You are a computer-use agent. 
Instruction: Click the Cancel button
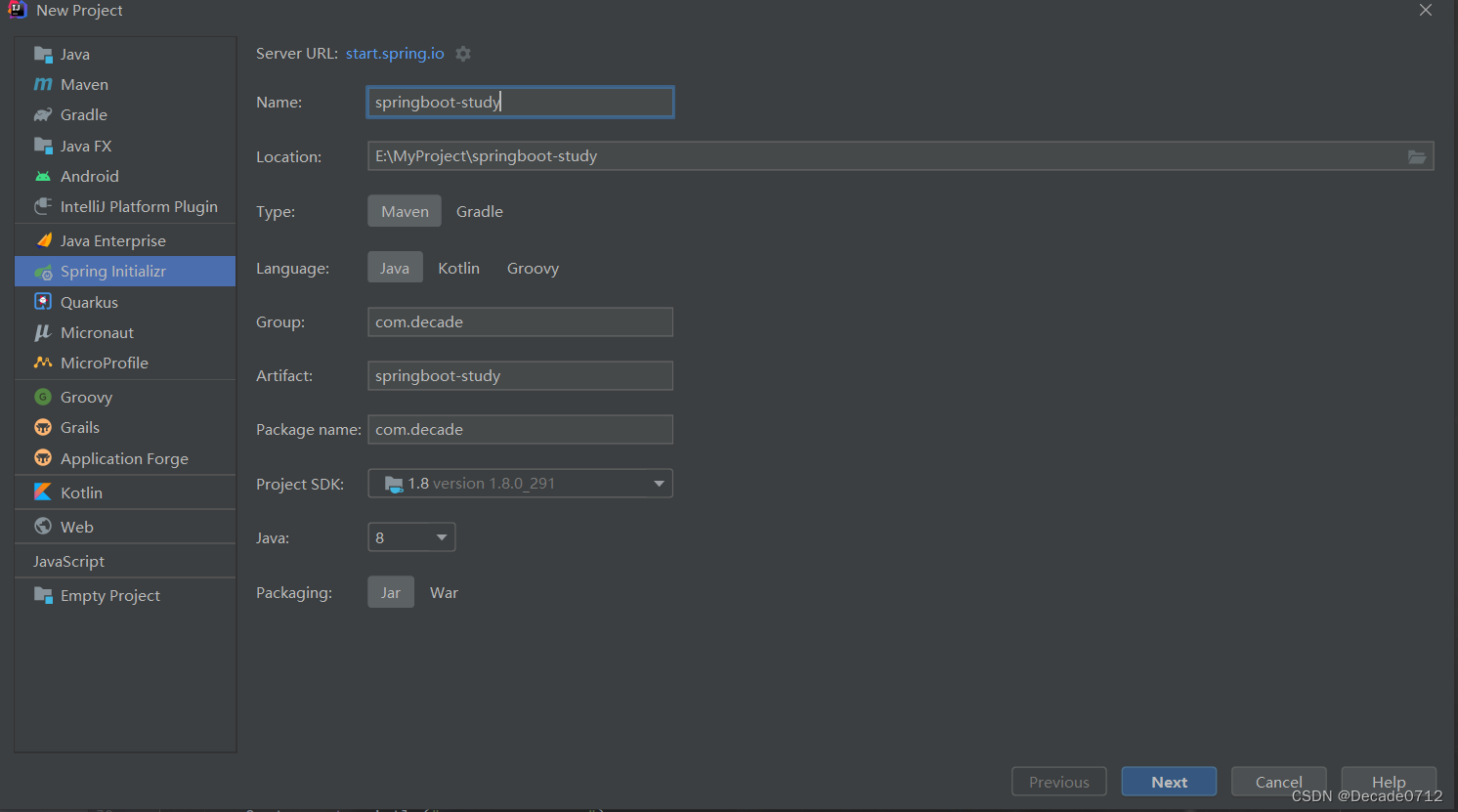coord(1278,782)
